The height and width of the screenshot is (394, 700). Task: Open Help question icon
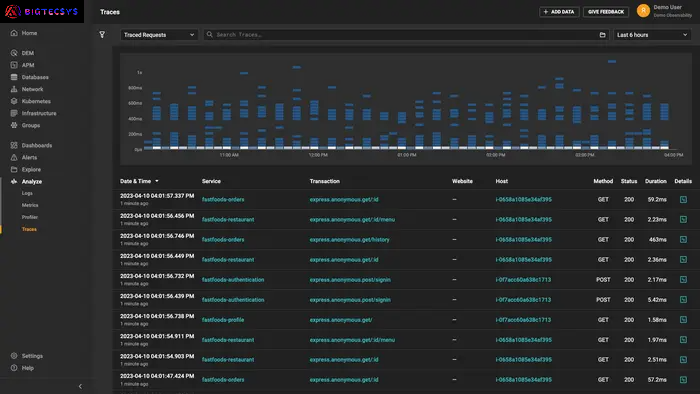point(14,368)
